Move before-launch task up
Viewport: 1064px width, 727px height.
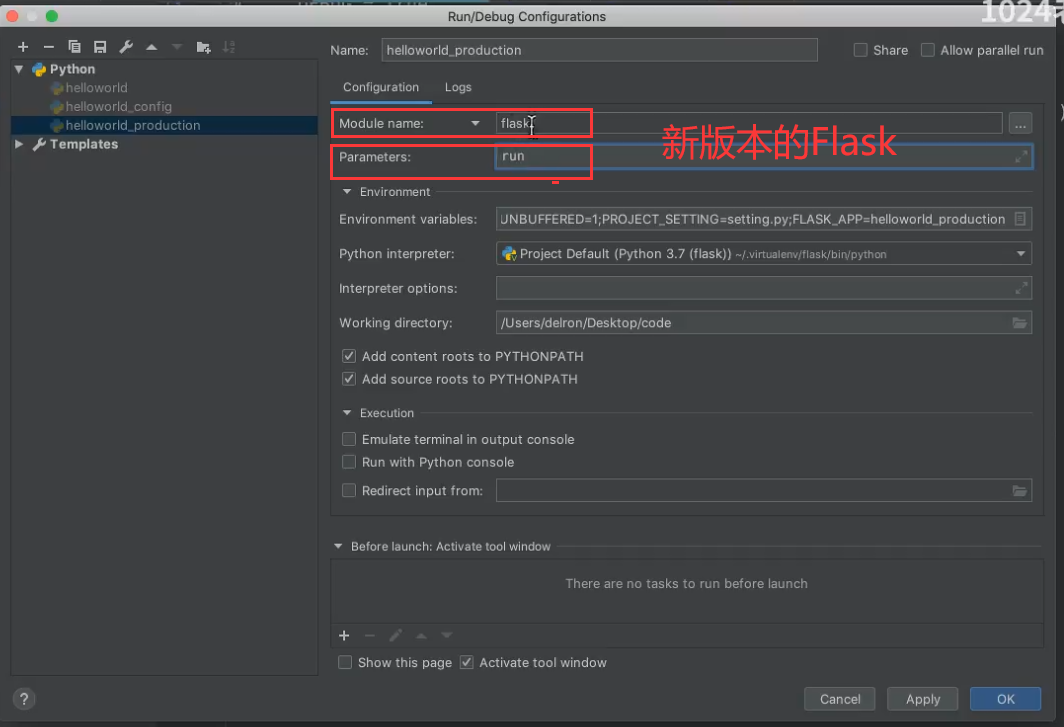click(x=421, y=635)
